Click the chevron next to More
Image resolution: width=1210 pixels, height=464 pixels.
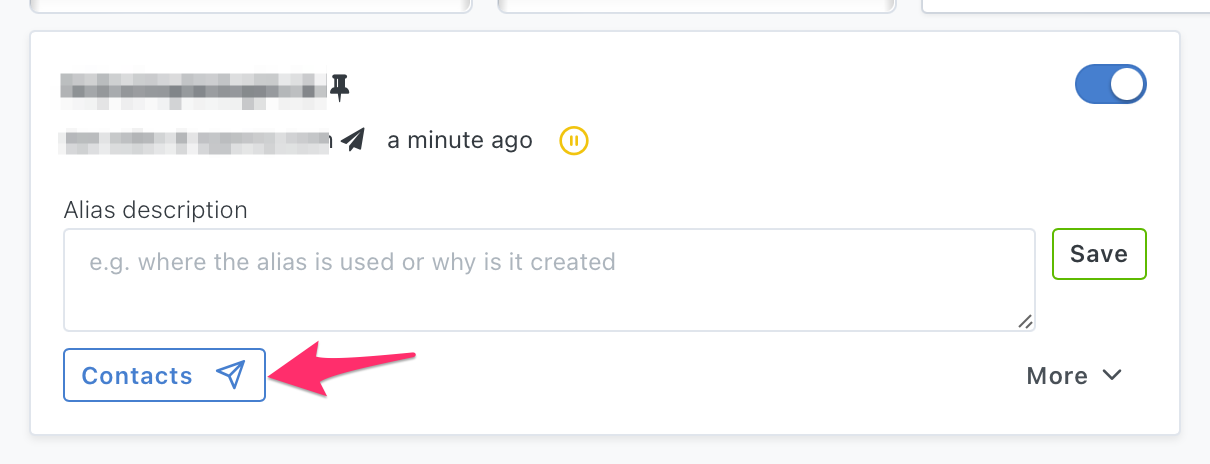click(x=1112, y=375)
